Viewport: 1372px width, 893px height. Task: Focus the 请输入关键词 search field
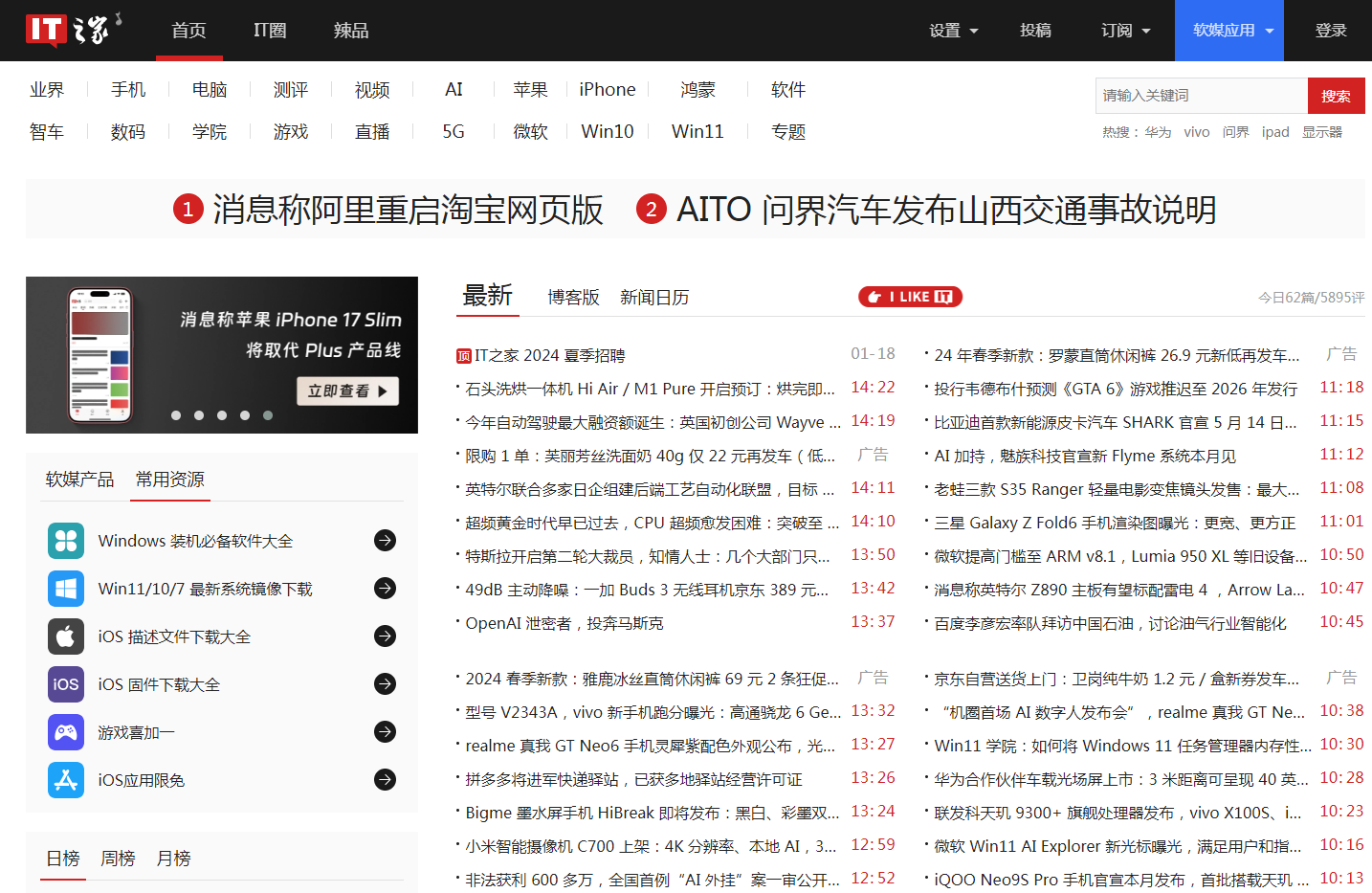[x=1202, y=96]
